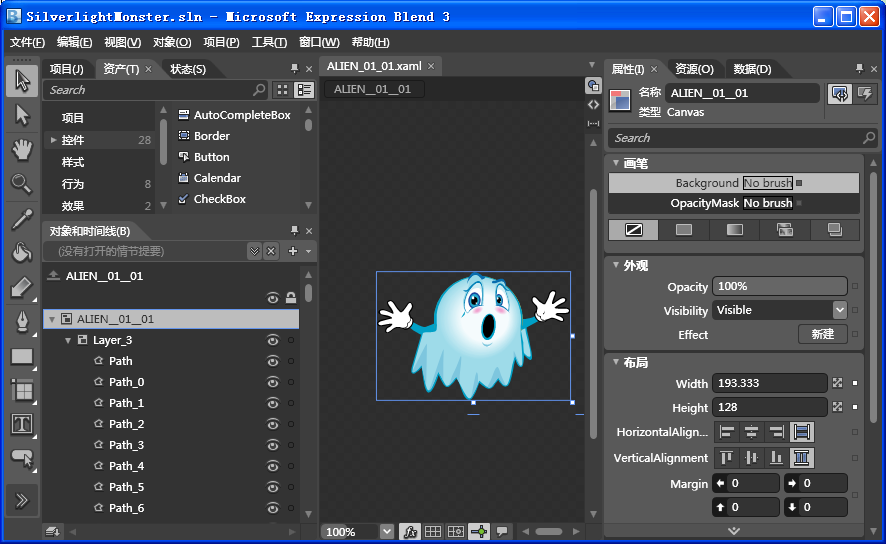Select the No brush tab

(633, 230)
